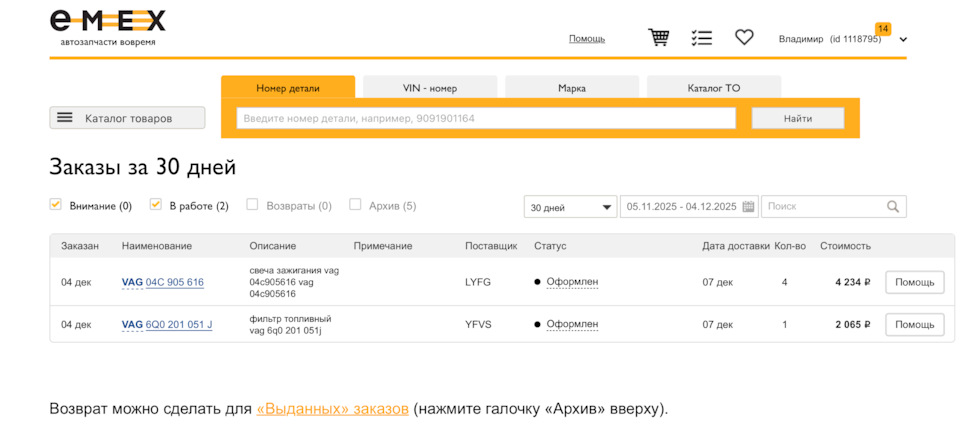Screen dimensions: 960x443
Task: Click user name Владимир (id 1118795)
Action: [830, 39]
